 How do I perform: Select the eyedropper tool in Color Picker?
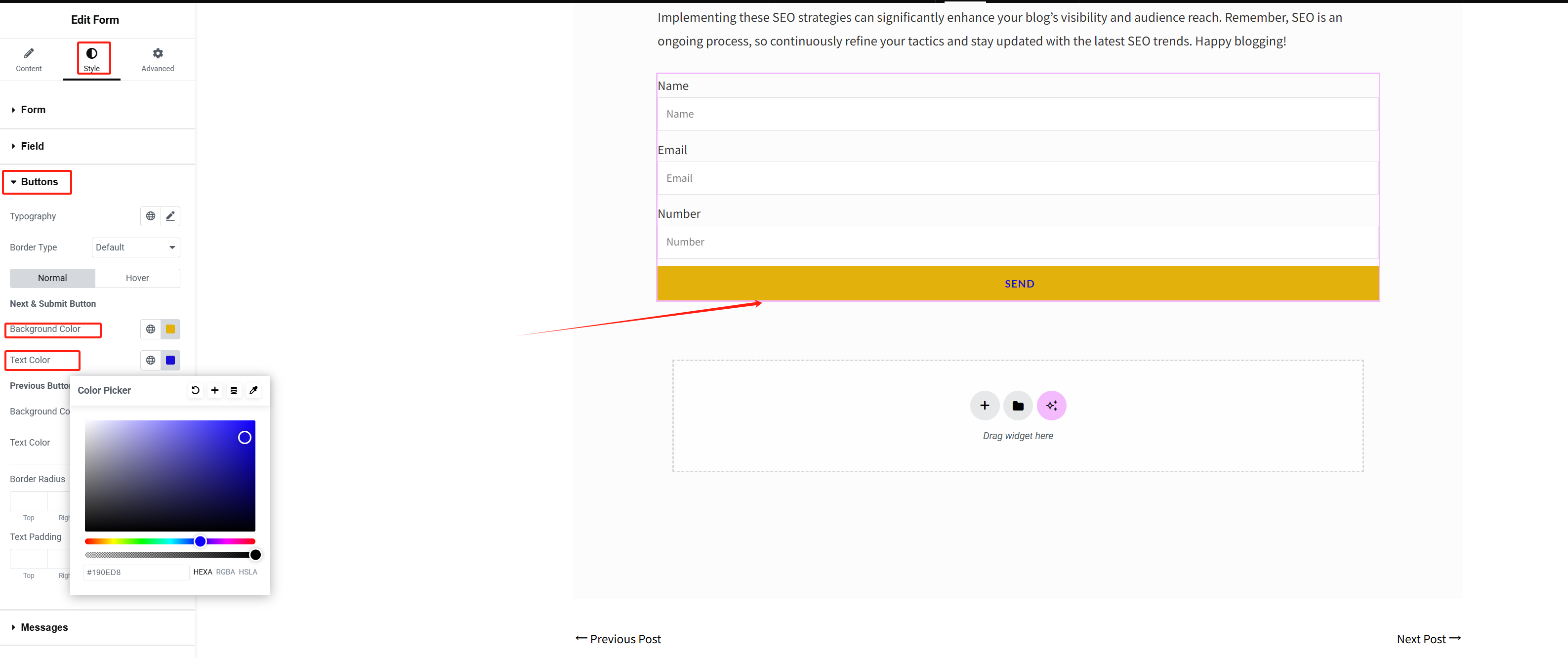tap(254, 390)
